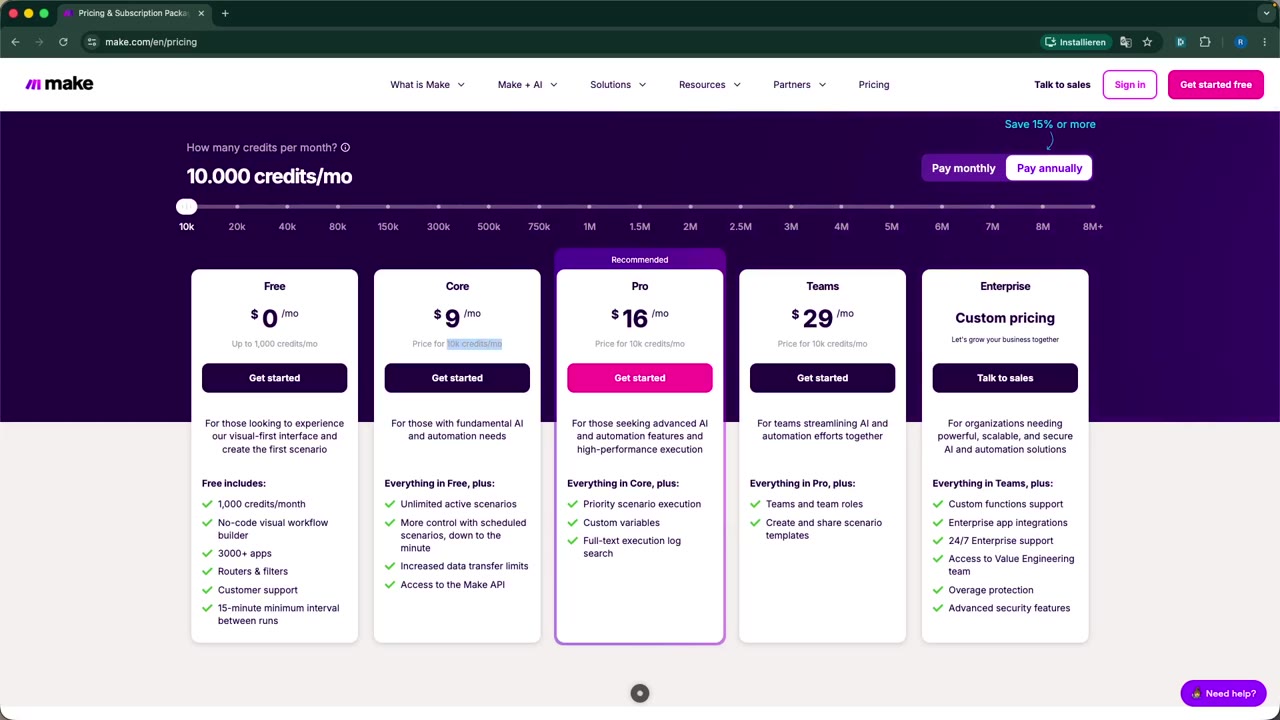
Task: Click the browser forward arrow
Action: tap(39, 42)
